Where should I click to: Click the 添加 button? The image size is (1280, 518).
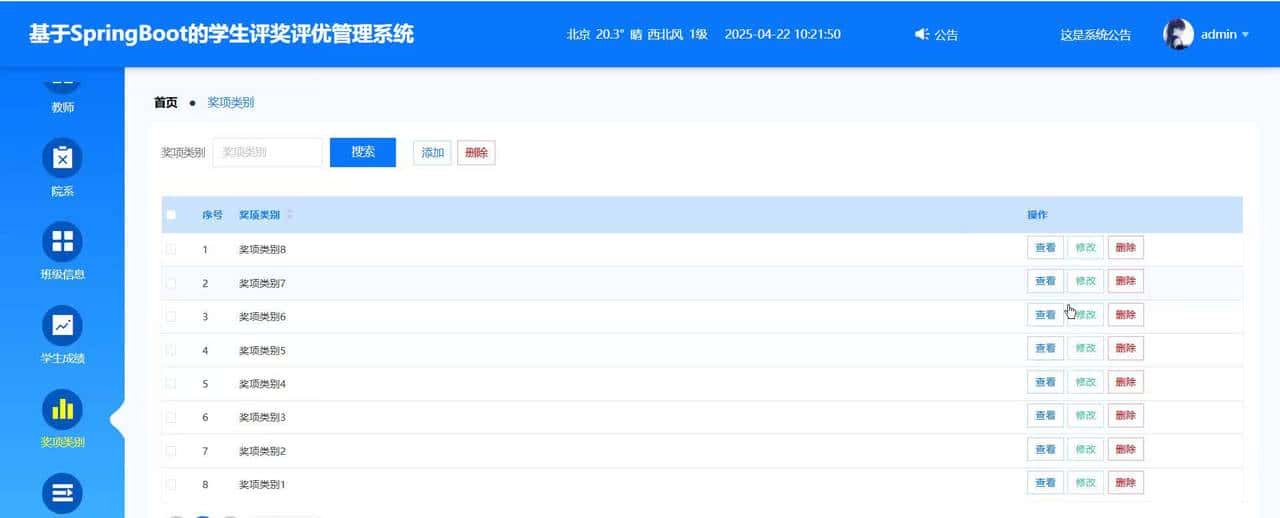[432, 153]
